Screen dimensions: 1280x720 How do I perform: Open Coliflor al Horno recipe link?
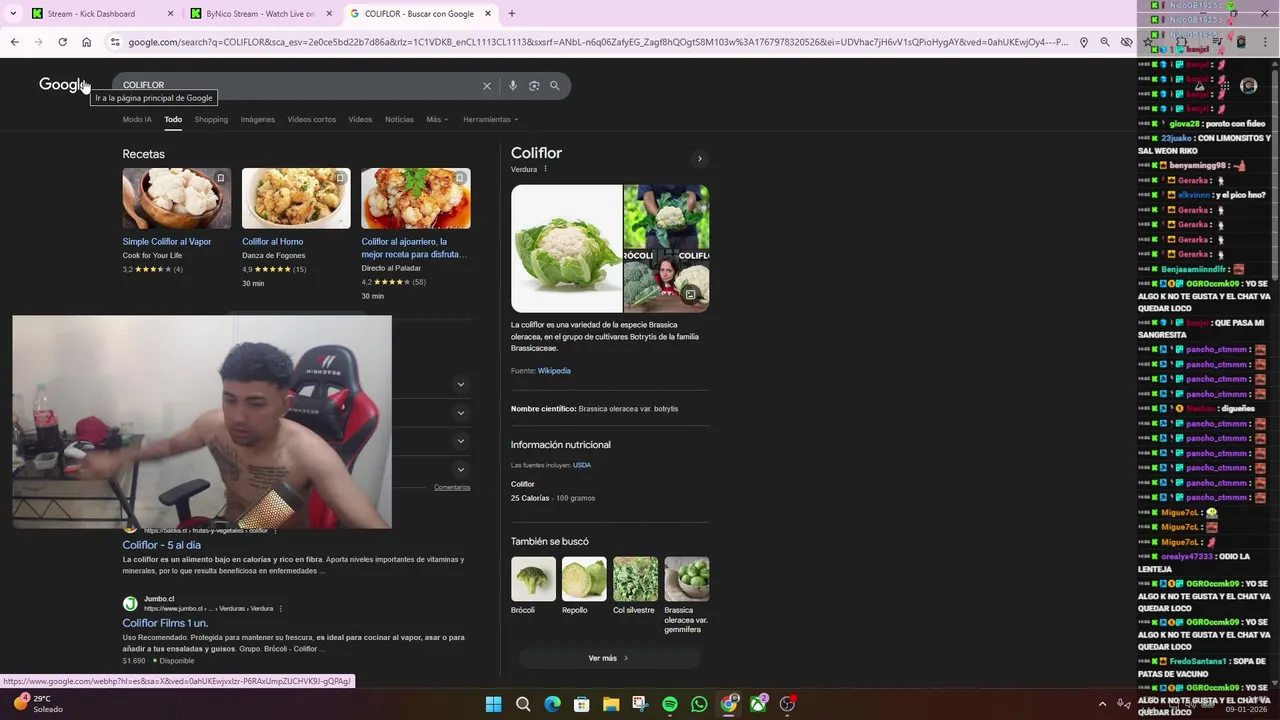[x=272, y=242]
